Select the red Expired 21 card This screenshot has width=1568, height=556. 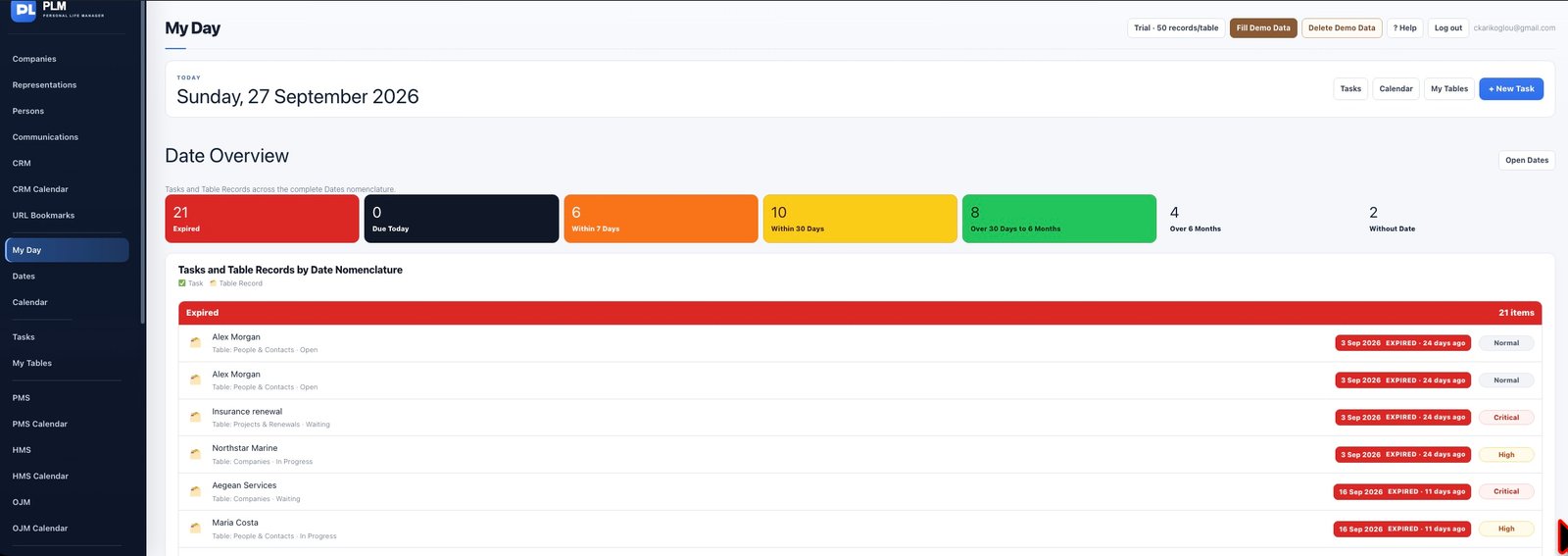(262, 219)
